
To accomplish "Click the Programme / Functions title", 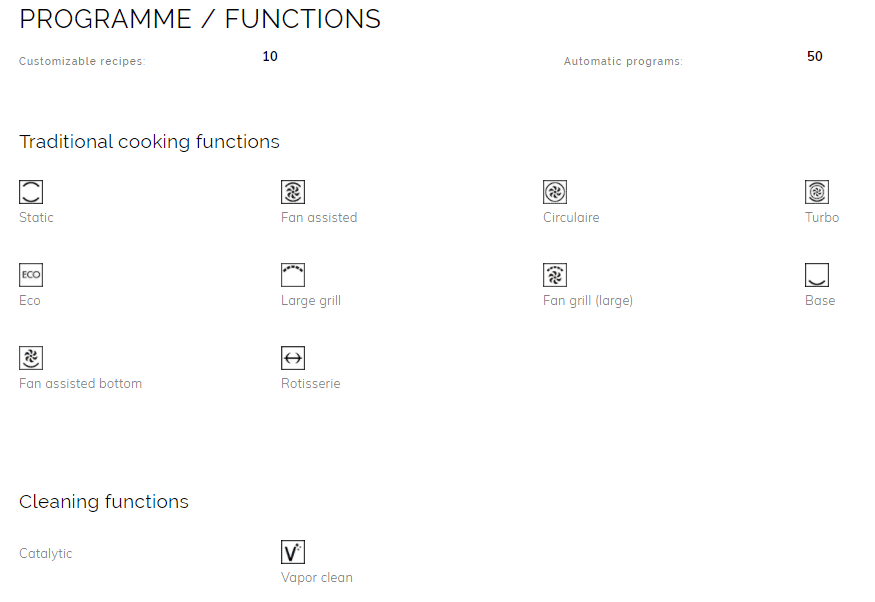I will tap(200, 19).
